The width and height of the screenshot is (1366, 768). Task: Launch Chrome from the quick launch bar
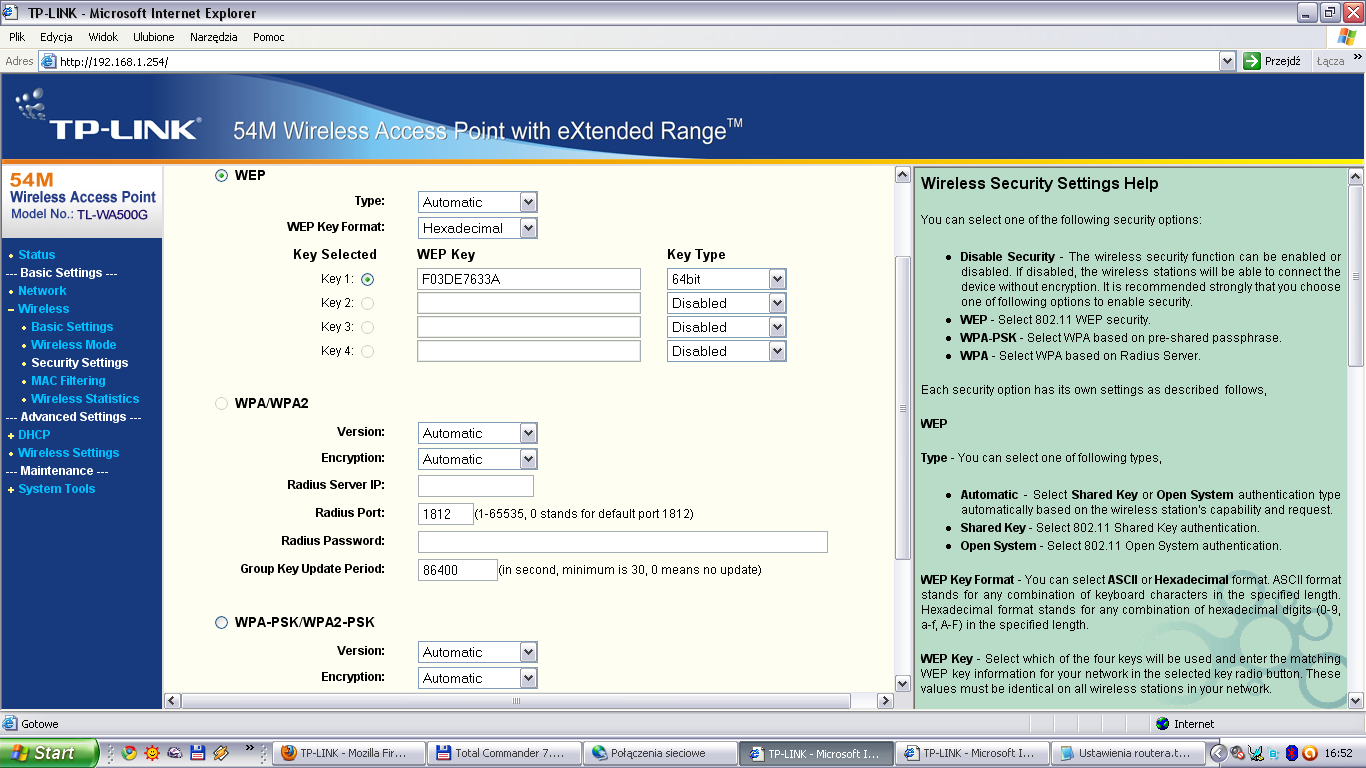click(x=129, y=753)
